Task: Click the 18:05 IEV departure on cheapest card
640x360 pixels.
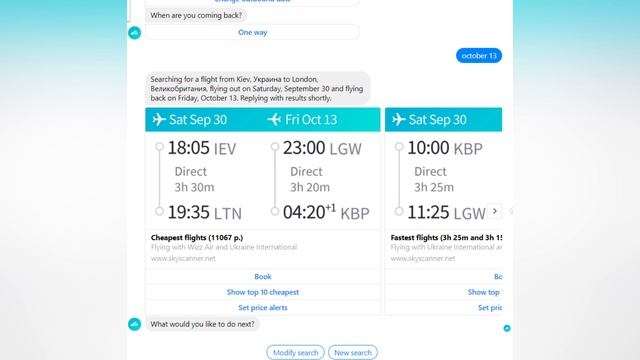Action: tap(202, 148)
